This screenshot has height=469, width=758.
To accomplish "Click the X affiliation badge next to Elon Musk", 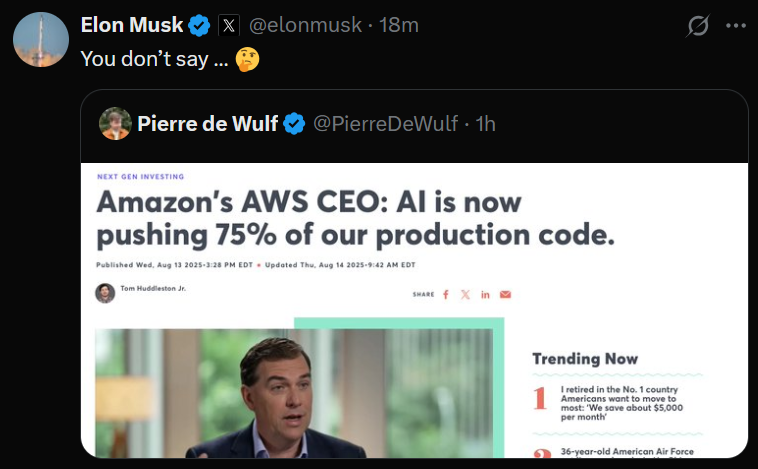I will [228, 25].
